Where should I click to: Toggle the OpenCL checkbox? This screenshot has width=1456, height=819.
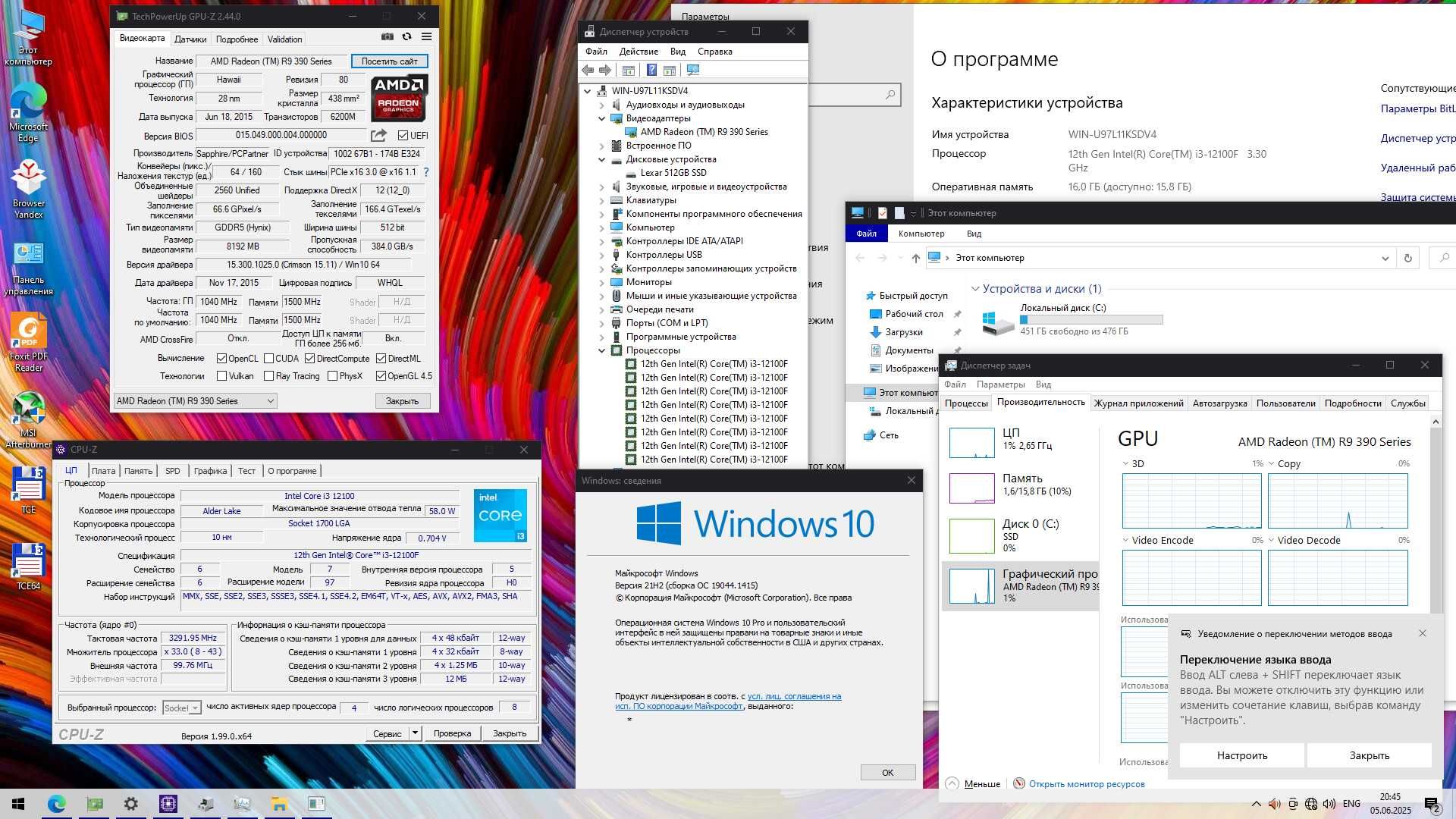click(x=221, y=359)
